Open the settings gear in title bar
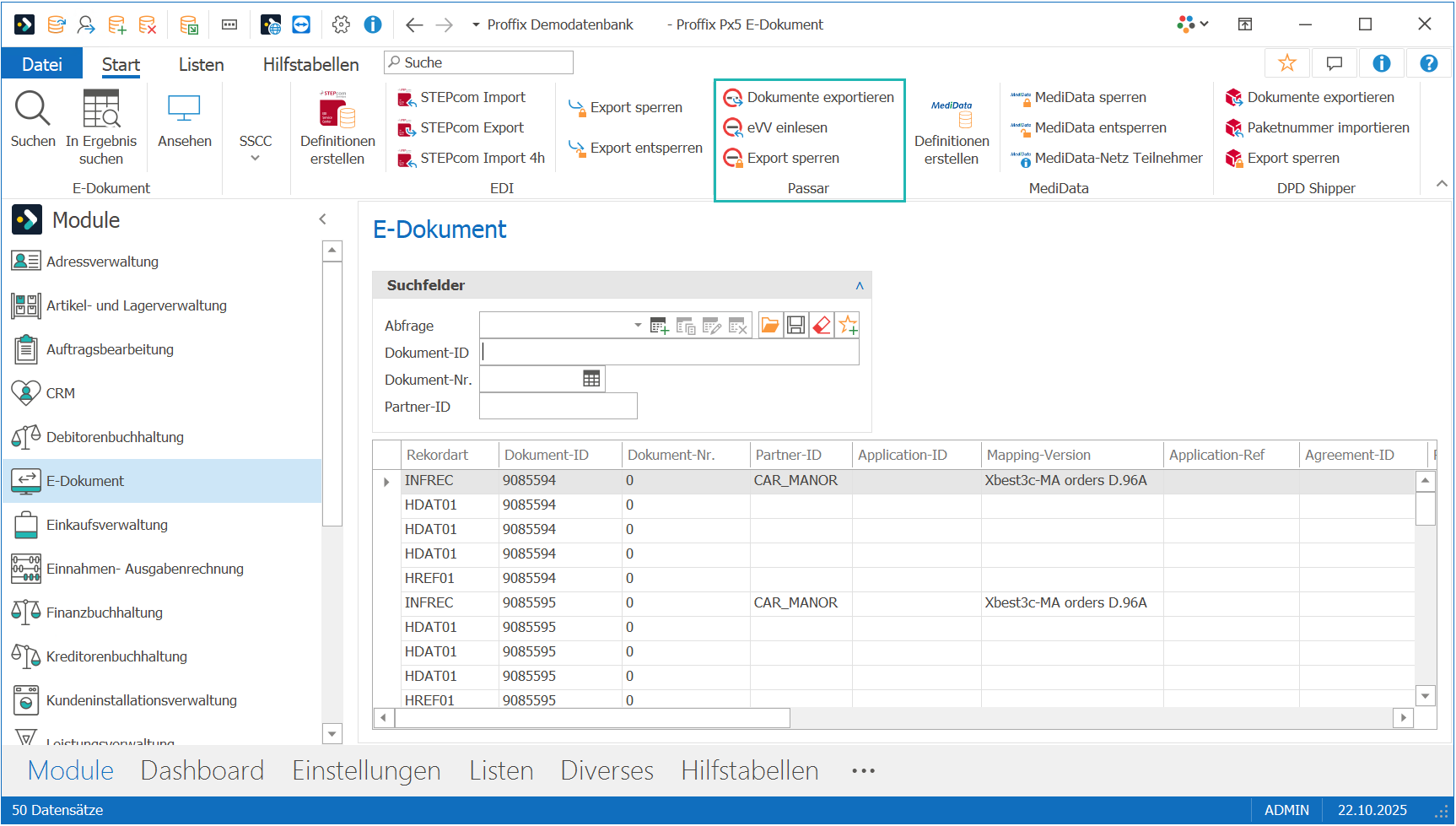The width and height of the screenshot is (1456, 826). pyautogui.click(x=341, y=24)
